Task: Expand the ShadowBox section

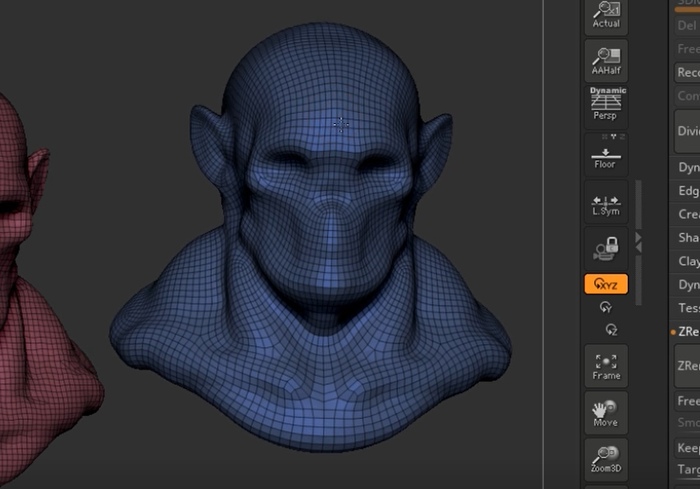Action: click(x=688, y=238)
